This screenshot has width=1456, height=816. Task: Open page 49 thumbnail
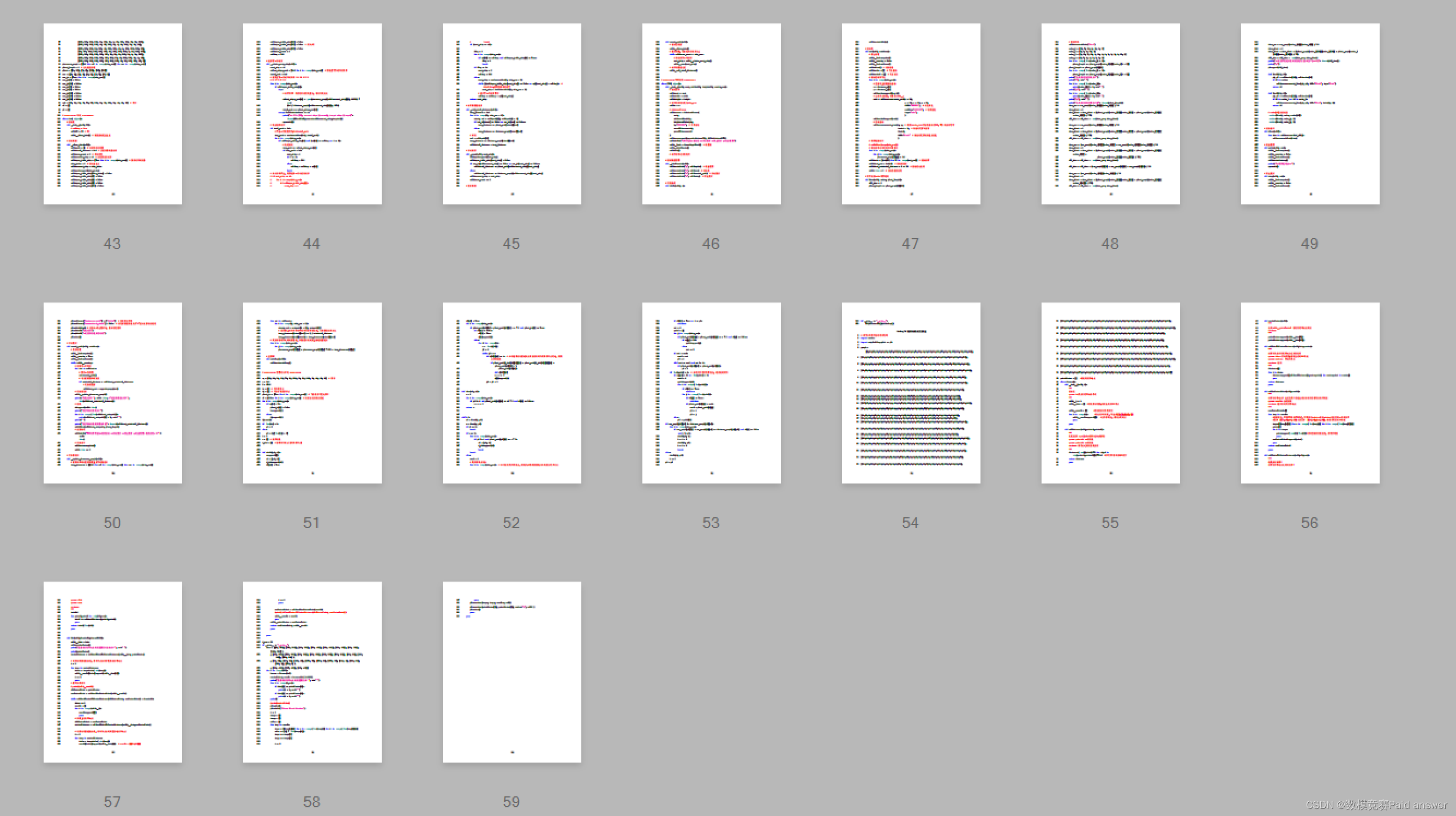pos(1310,113)
